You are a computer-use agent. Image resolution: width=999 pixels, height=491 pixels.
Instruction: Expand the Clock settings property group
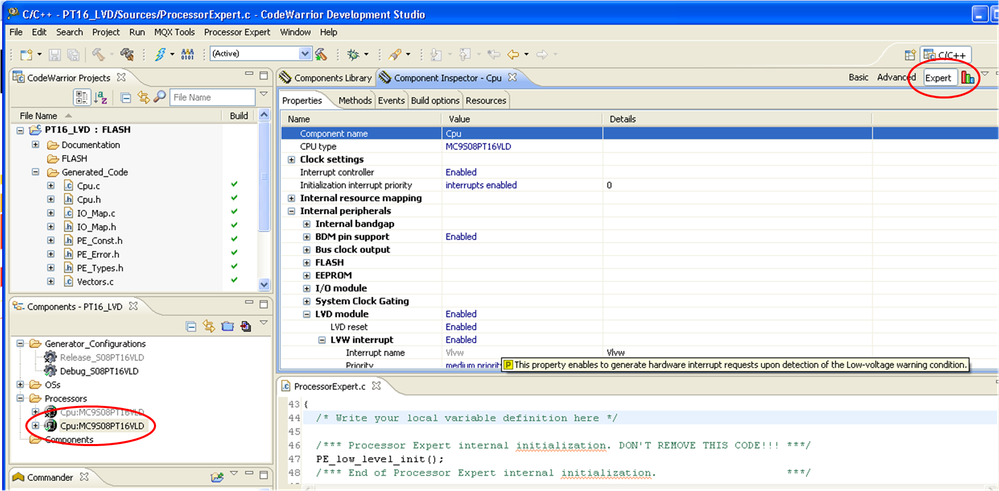coord(291,160)
